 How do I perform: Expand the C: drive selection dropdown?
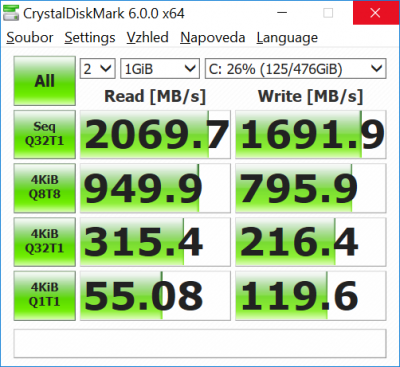(296, 69)
